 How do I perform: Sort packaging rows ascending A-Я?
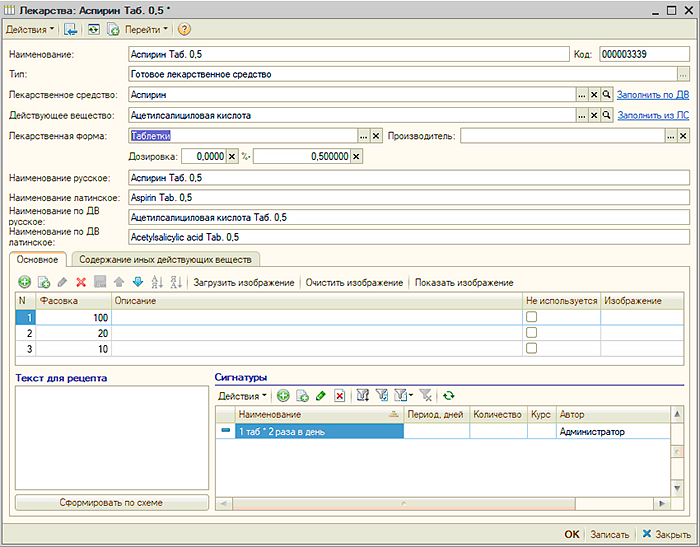click(x=157, y=283)
